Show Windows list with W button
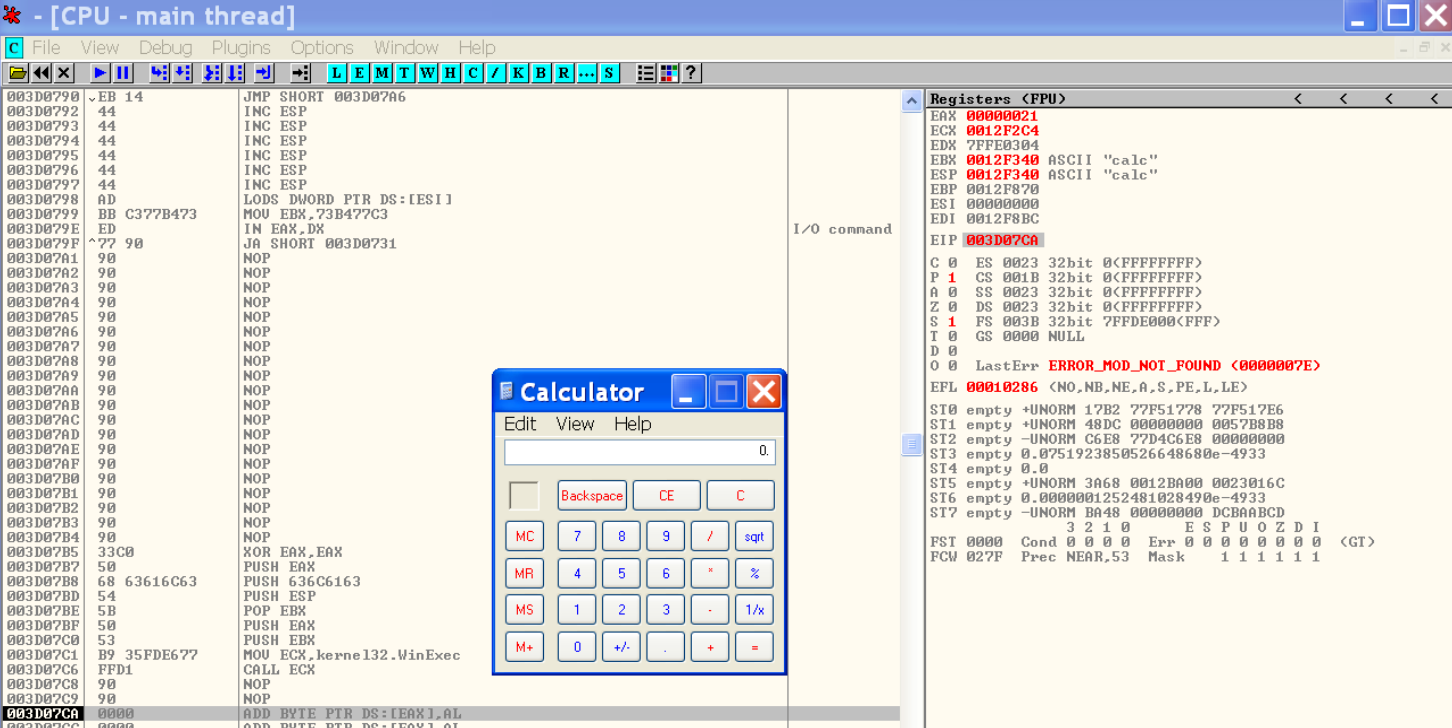Viewport: 1452px width, 728px height. tap(428, 73)
